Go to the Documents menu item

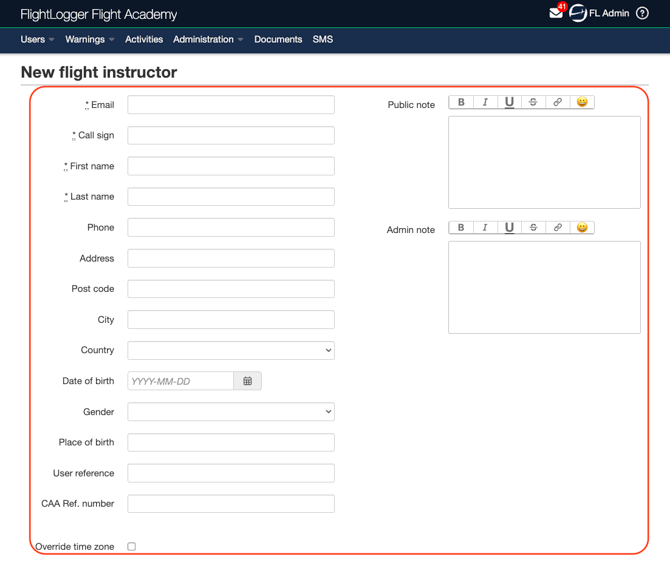point(278,39)
